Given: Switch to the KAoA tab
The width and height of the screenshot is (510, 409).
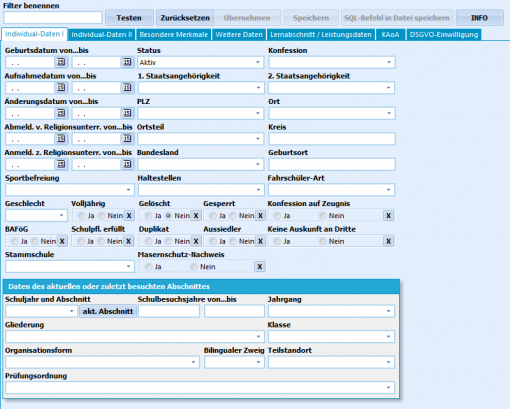Looking at the screenshot, I should 390,35.
